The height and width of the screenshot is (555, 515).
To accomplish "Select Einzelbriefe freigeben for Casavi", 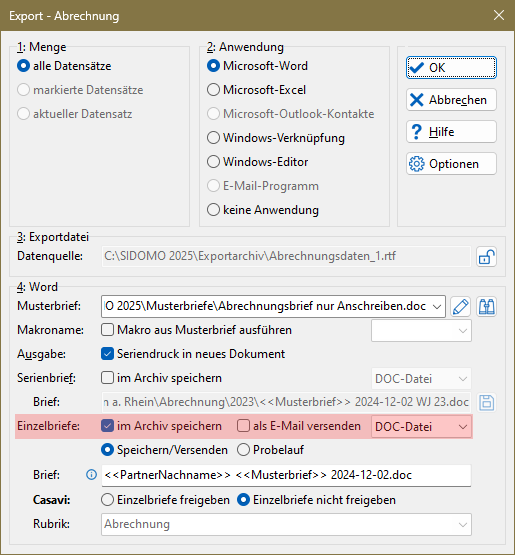I will [108, 500].
